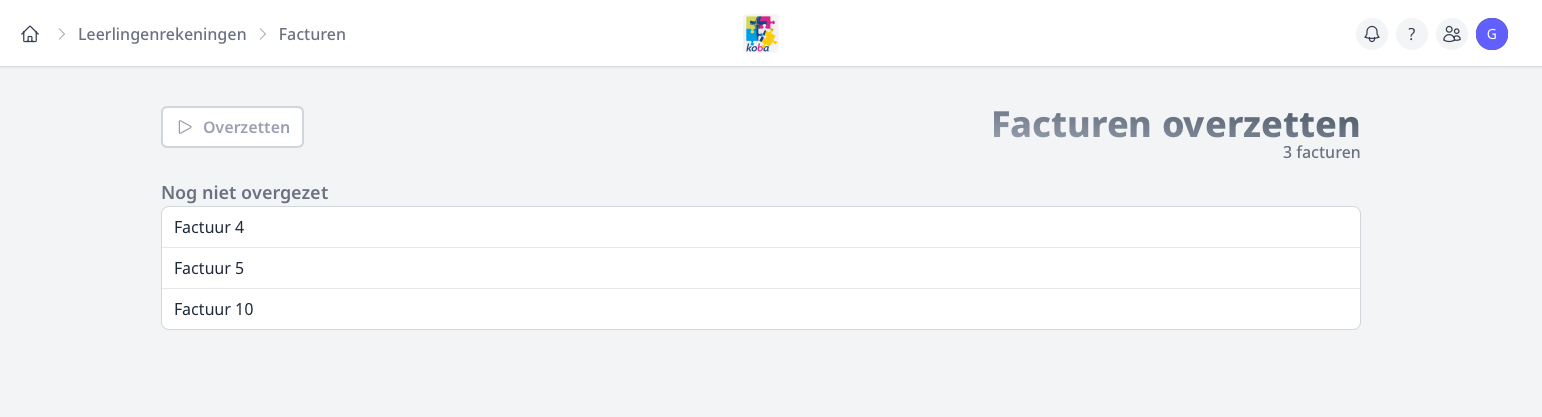Click the users group icon

(1452, 34)
